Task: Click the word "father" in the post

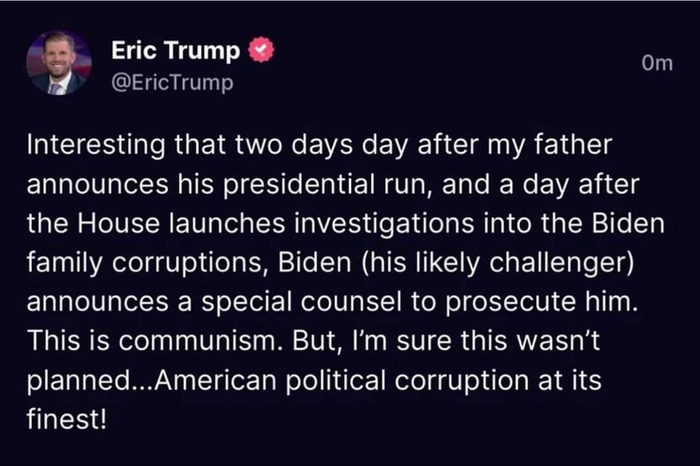Action: [x=576, y=145]
